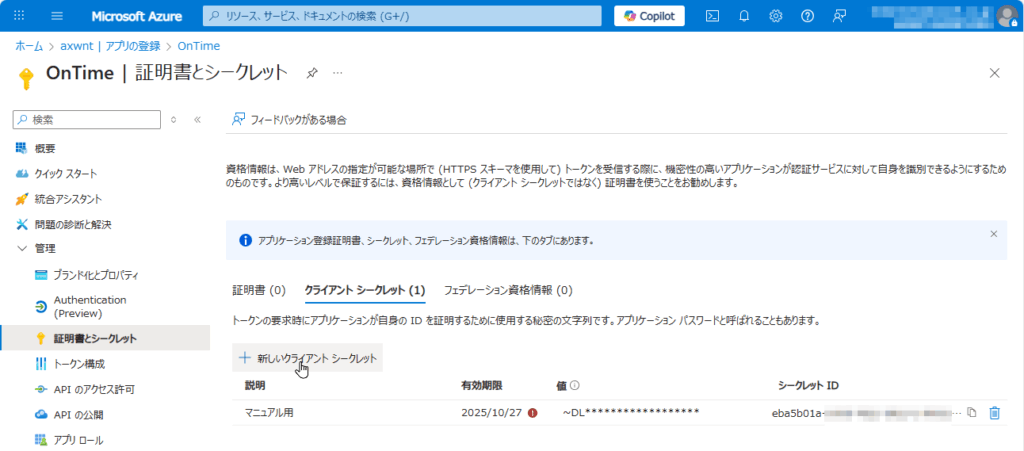Switch to the 証明書 (0) tab
Viewport: 1024px width, 451px height.
pyautogui.click(x=259, y=290)
